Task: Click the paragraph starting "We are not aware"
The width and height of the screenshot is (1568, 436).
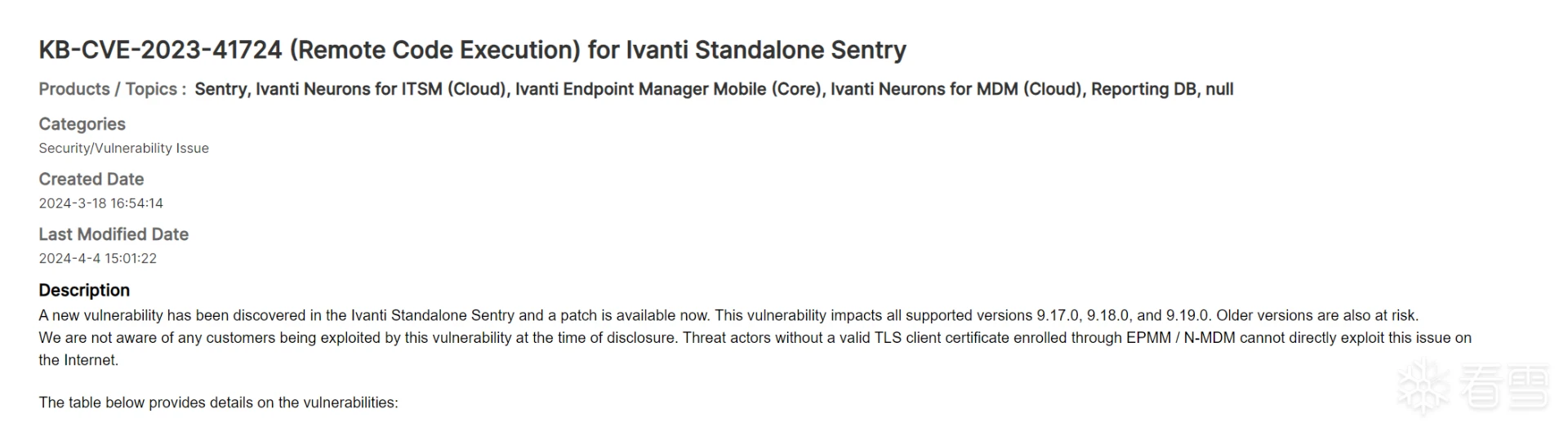Action: pos(754,338)
